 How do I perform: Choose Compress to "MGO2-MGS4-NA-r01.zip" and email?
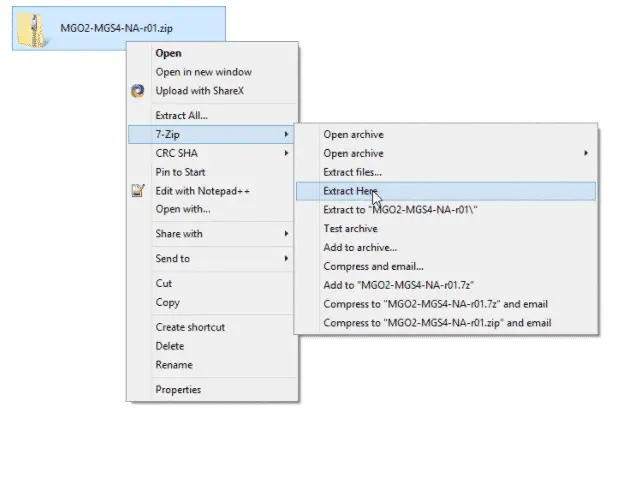point(446,323)
